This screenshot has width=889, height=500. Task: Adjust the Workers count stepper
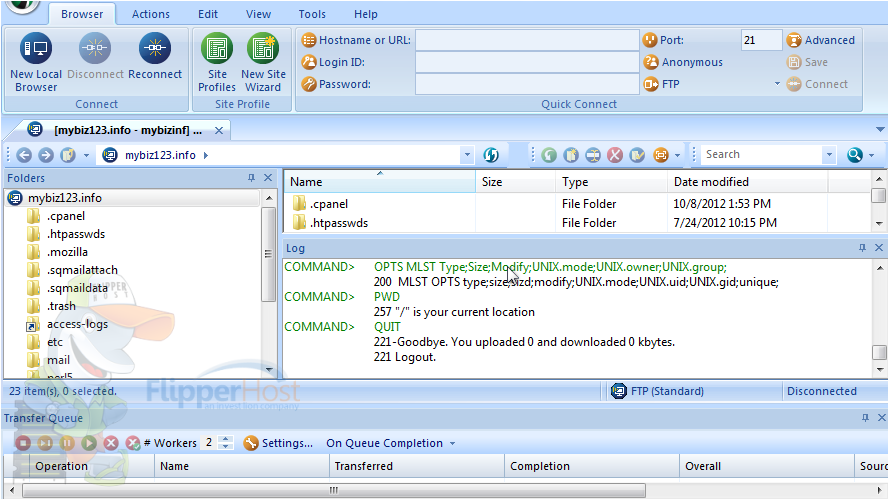pyautogui.click(x=226, y=443)
